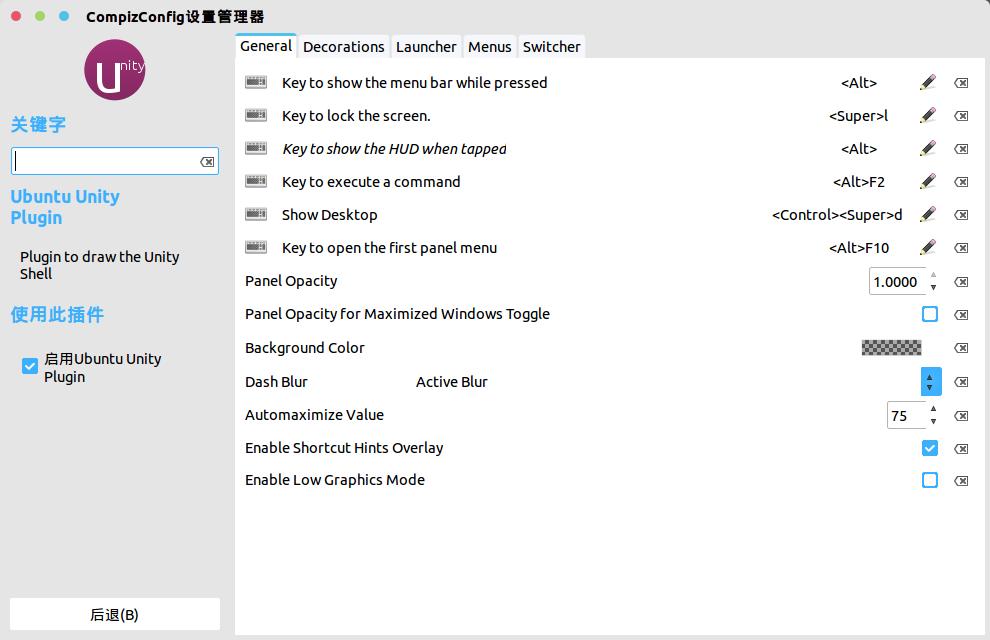Screen dimensions: 990x640
Task: Edit the Show Desktop key binding
Action: coord(927,215)
